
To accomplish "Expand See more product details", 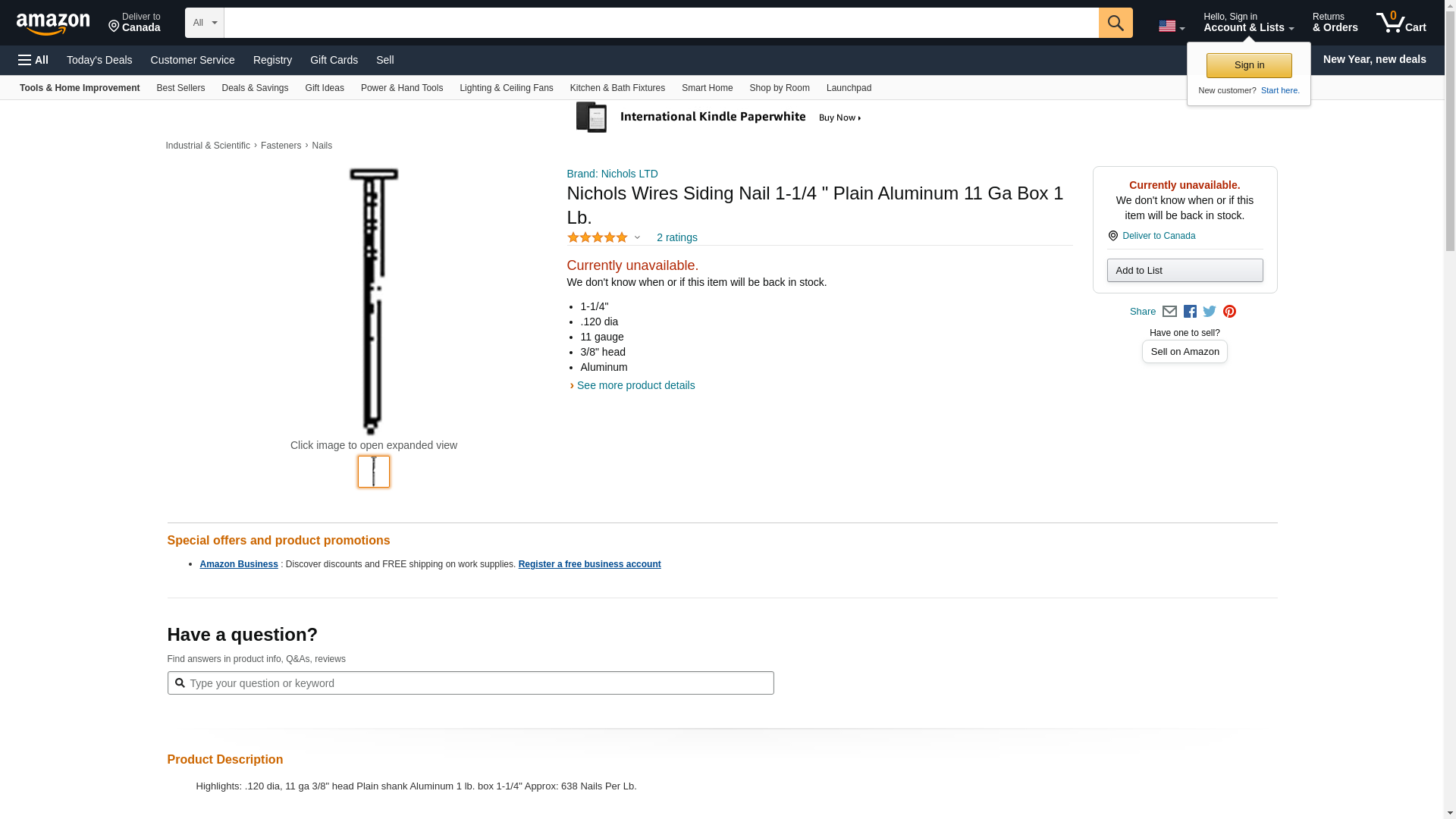I will 635,385.
